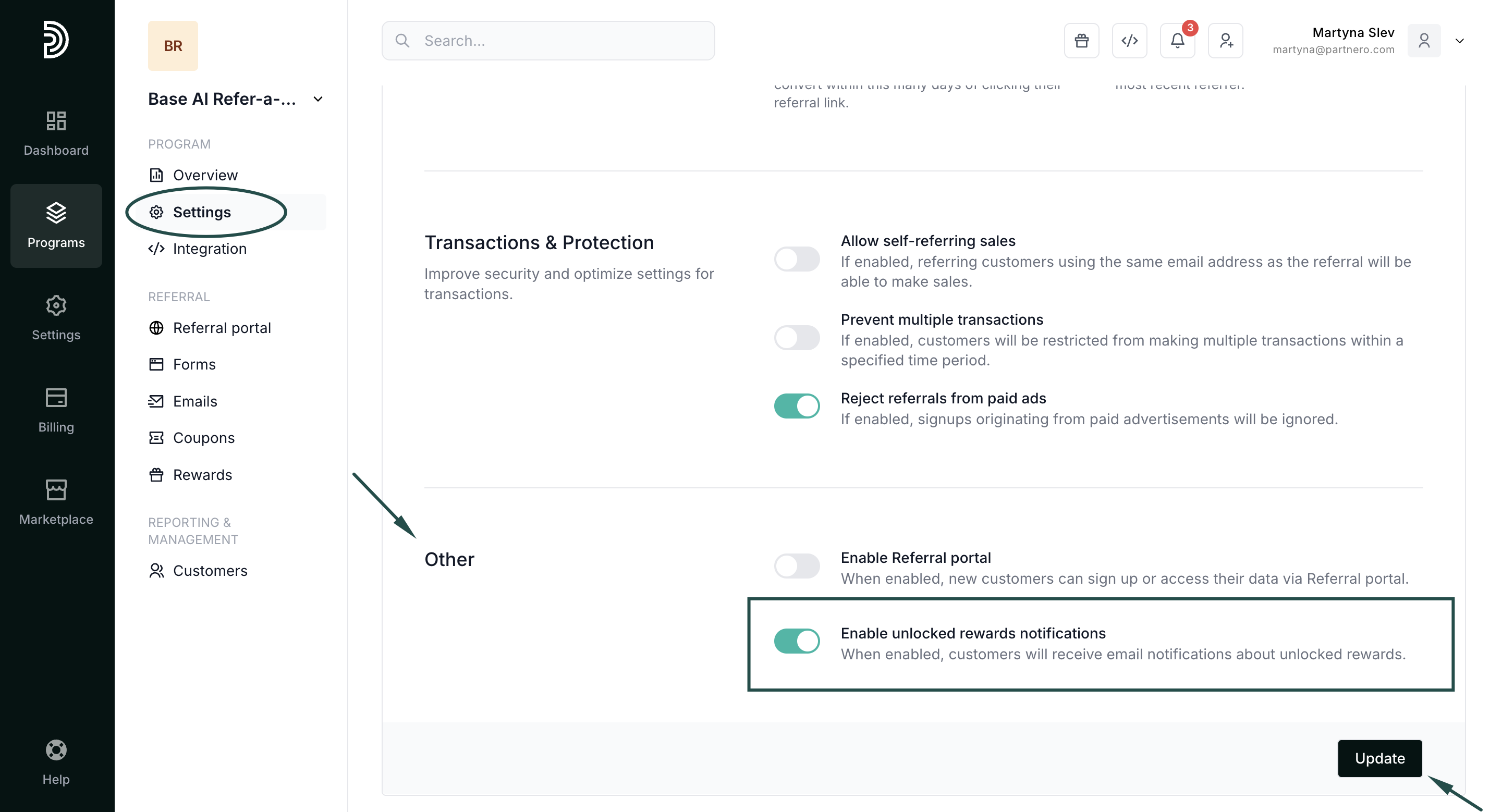Click the add user icon in header

pyautogui.click(x=1225, y=41)
